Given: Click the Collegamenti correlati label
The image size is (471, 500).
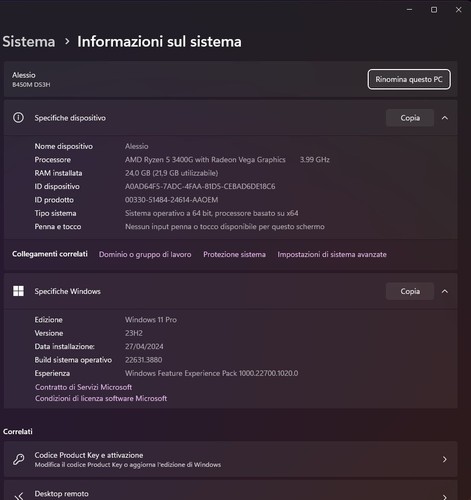Looking at the screenshot, I should [50, 254].
